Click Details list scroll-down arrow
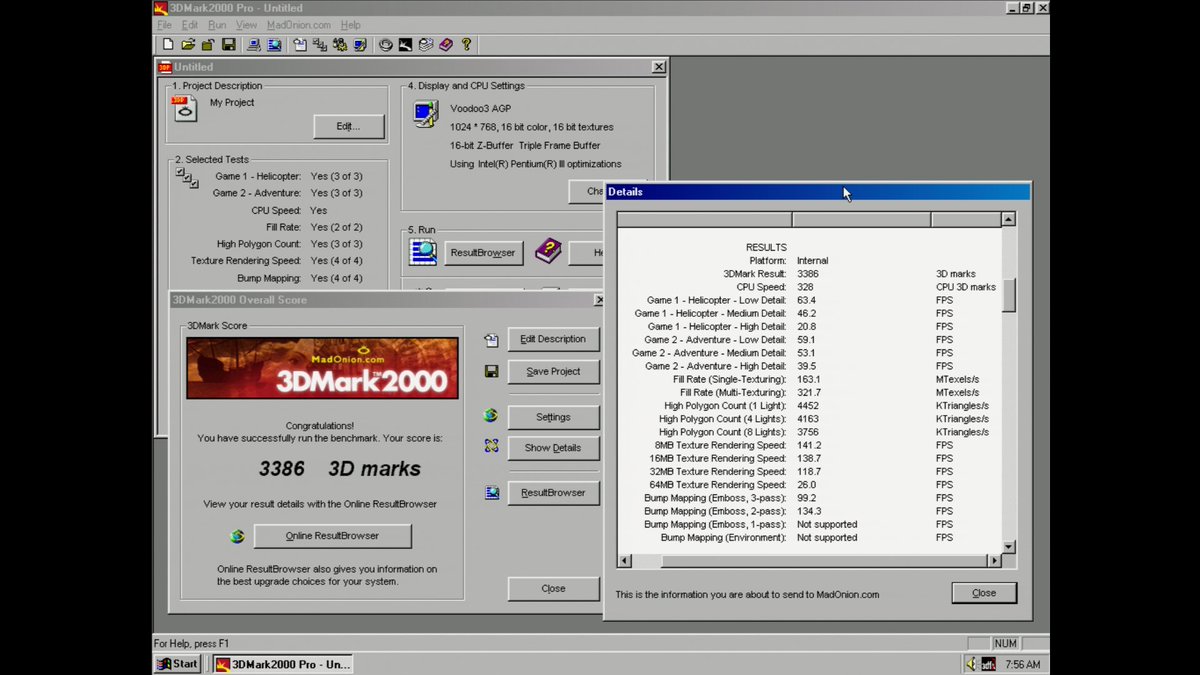Image resolution: width=1200 pixels, height=675 pixels. (x=1008, y=547)
